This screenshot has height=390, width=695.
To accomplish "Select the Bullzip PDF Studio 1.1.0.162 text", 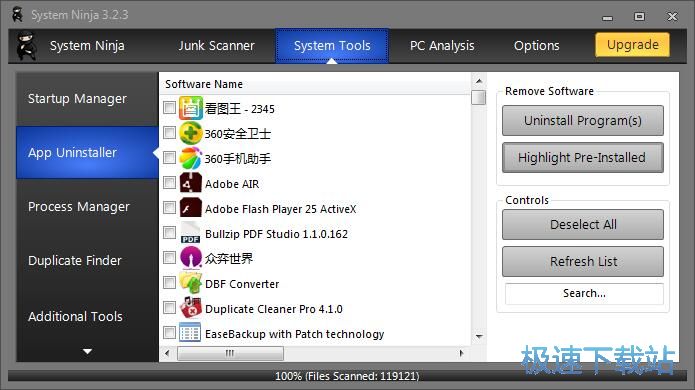I will 276,234.
